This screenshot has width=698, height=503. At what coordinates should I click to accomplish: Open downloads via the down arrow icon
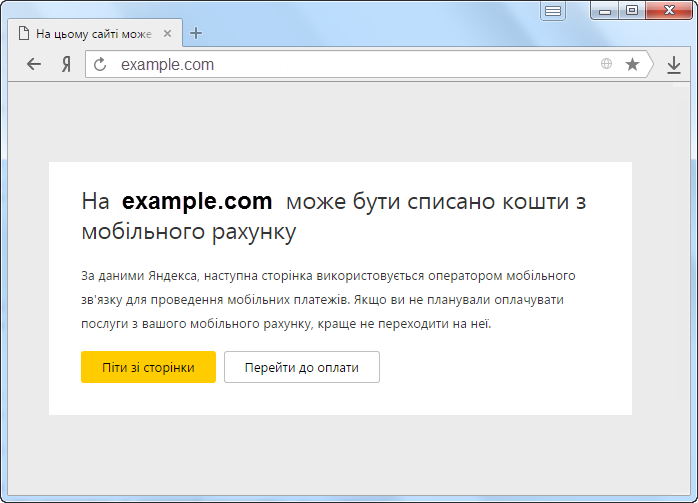[674, 65]
